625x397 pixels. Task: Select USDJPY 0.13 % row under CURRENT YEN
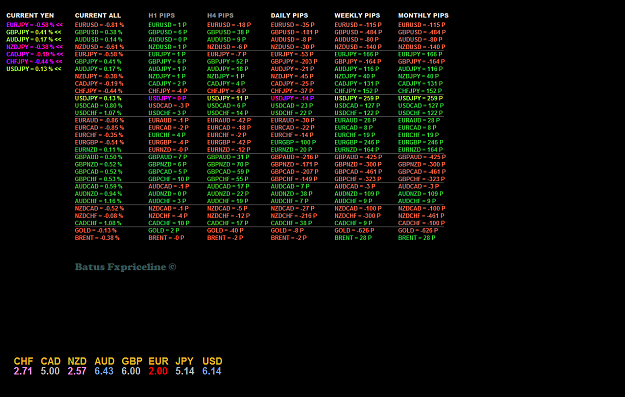(x=34, y=69)
